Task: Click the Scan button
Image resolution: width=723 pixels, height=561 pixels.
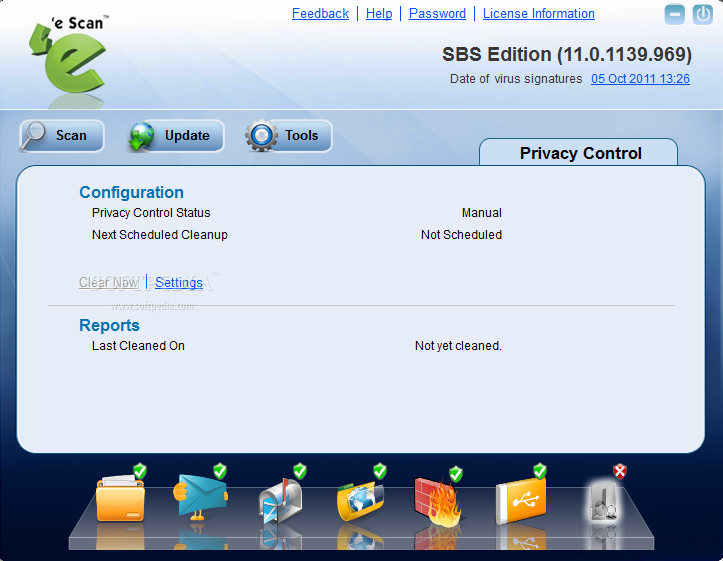Action: (x=62, y=136)
